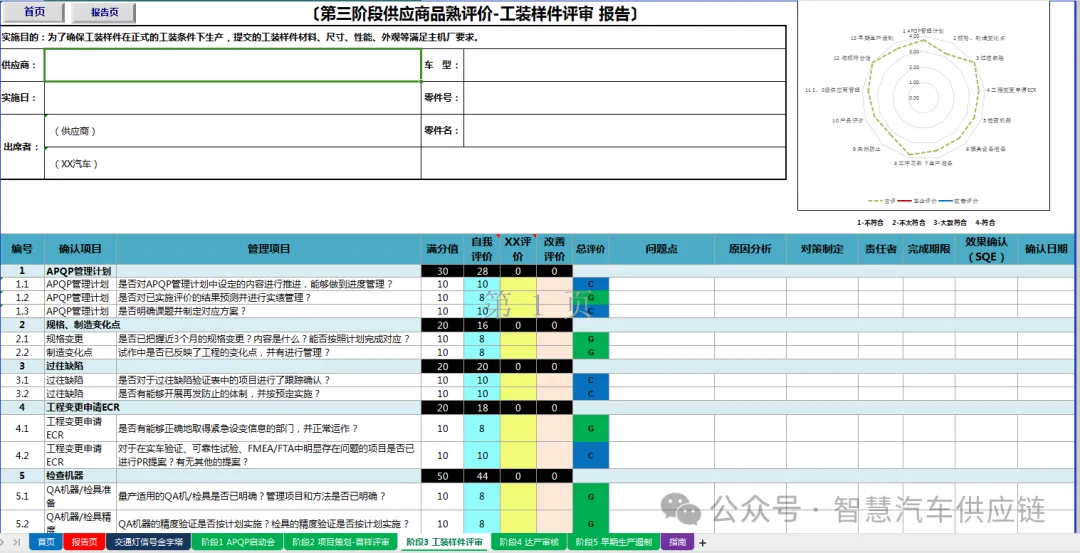The height and width of the screenshot is (553, 1080).
Task: Click the 确认日期 column header
Action: [1046, 249]
